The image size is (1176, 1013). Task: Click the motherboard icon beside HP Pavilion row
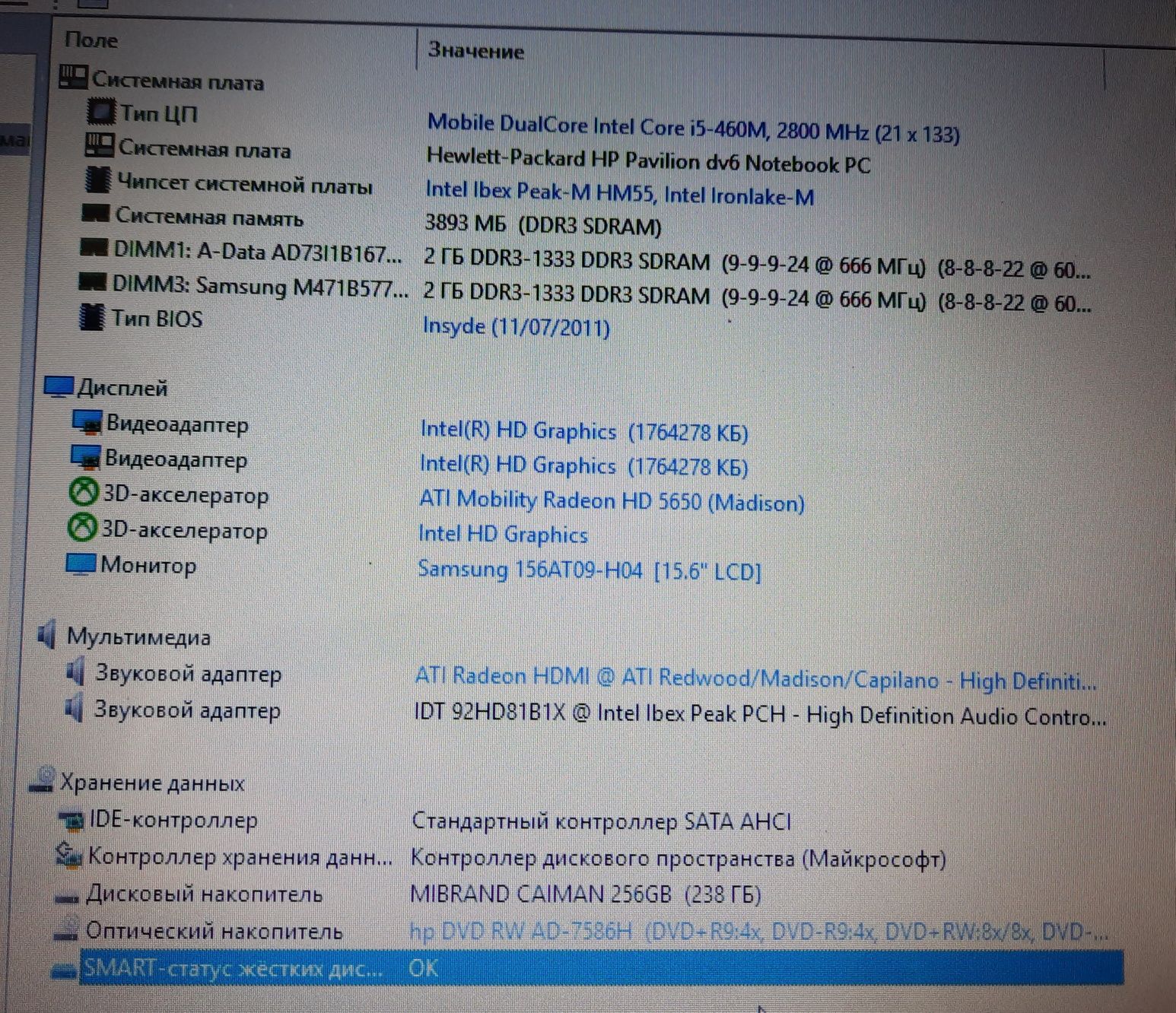(99, 145)
